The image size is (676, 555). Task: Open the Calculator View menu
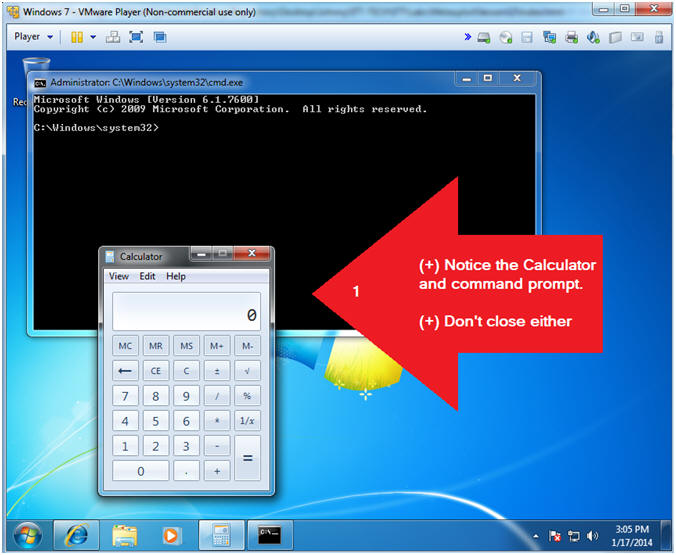[x=119, y=276]
